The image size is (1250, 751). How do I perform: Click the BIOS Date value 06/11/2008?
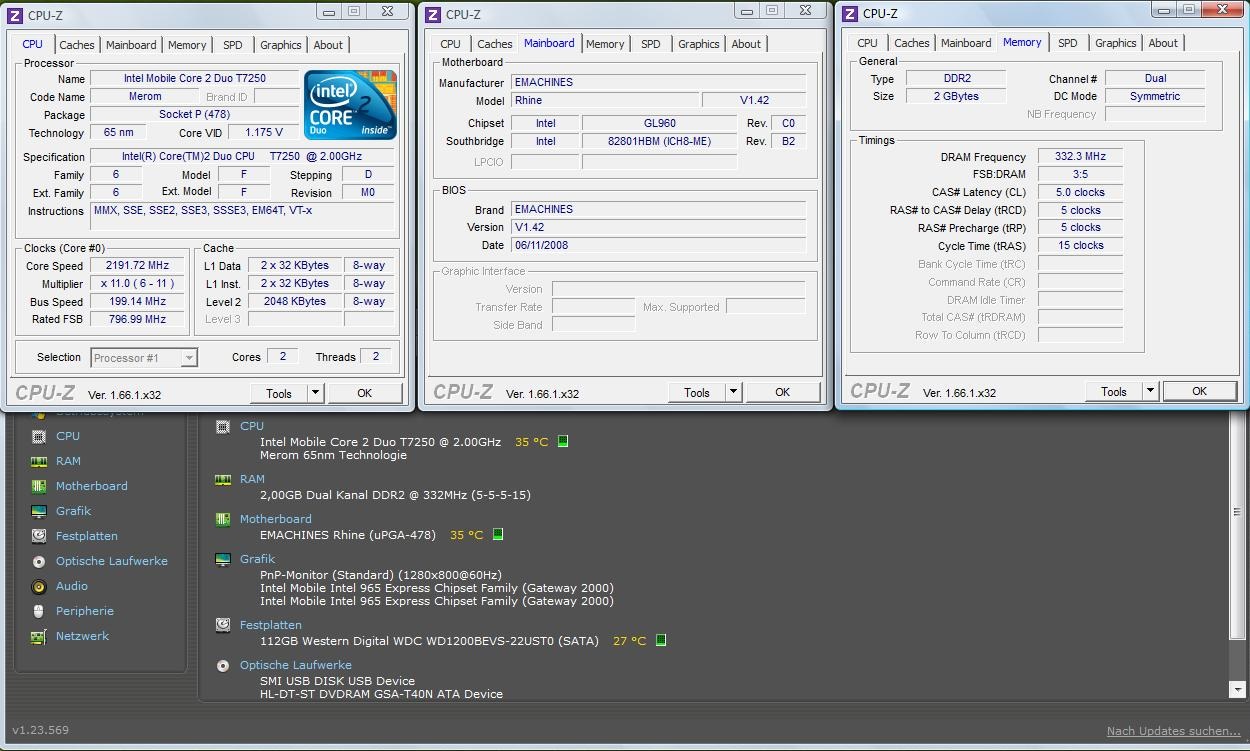(658, 245)
